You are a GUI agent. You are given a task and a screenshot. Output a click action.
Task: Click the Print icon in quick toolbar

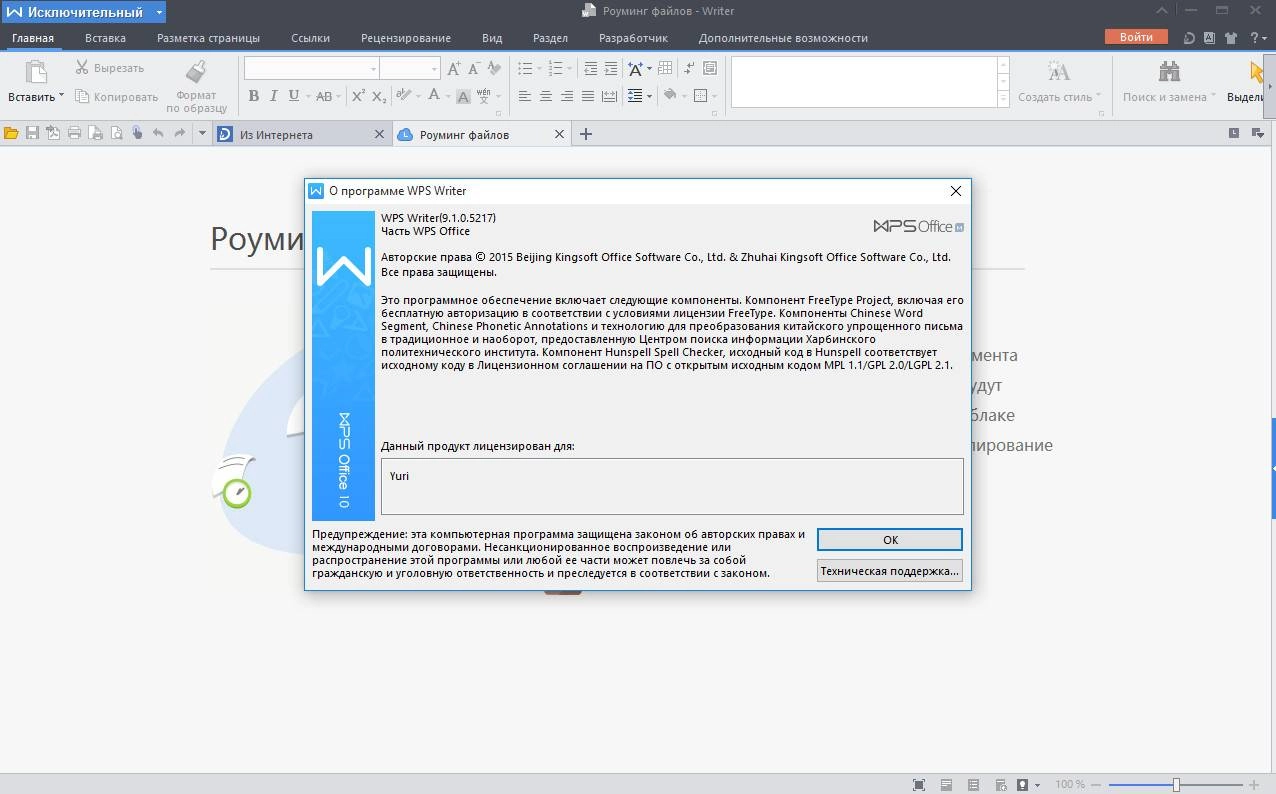[74, 133]
